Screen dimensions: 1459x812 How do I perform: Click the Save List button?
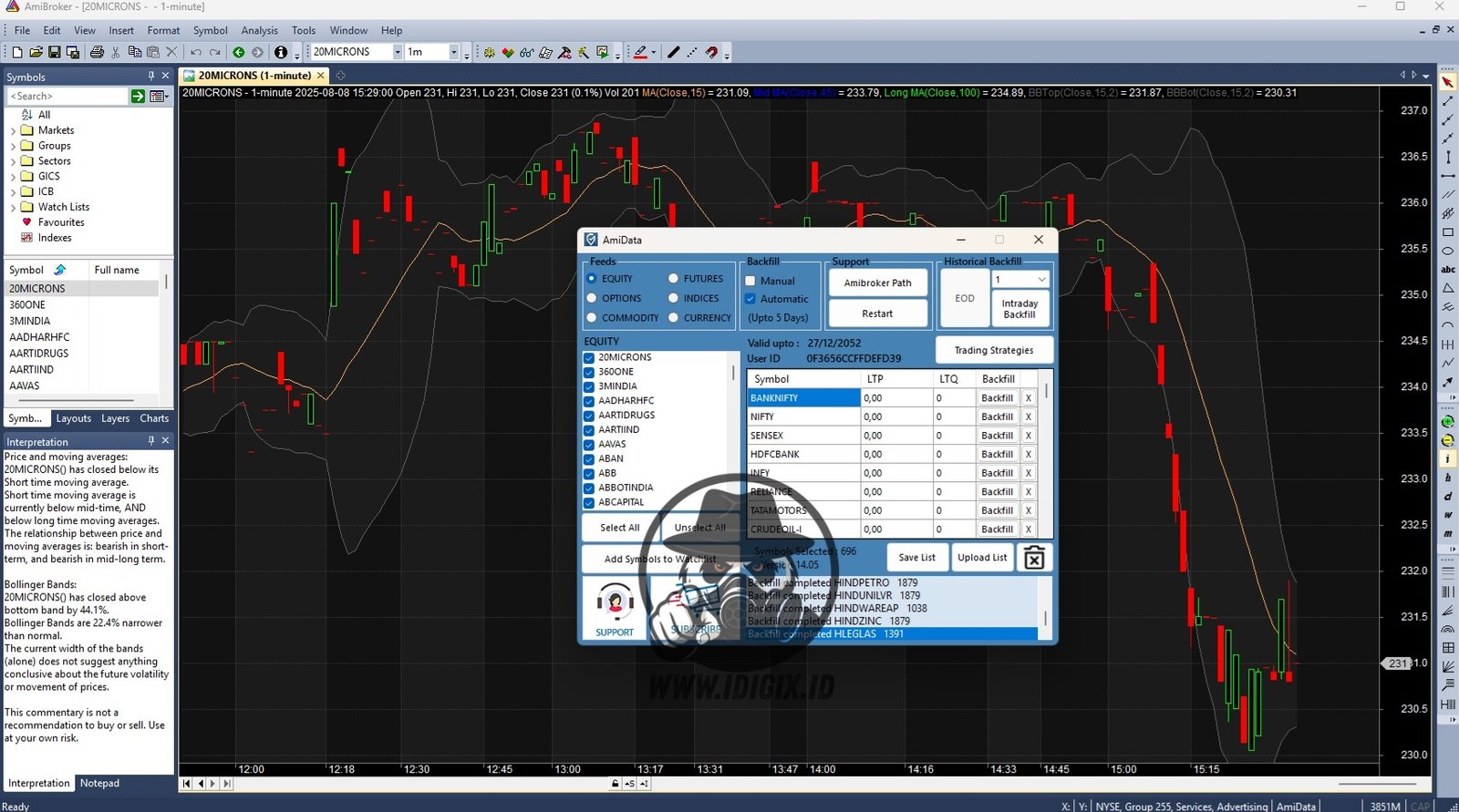(916, 558)
